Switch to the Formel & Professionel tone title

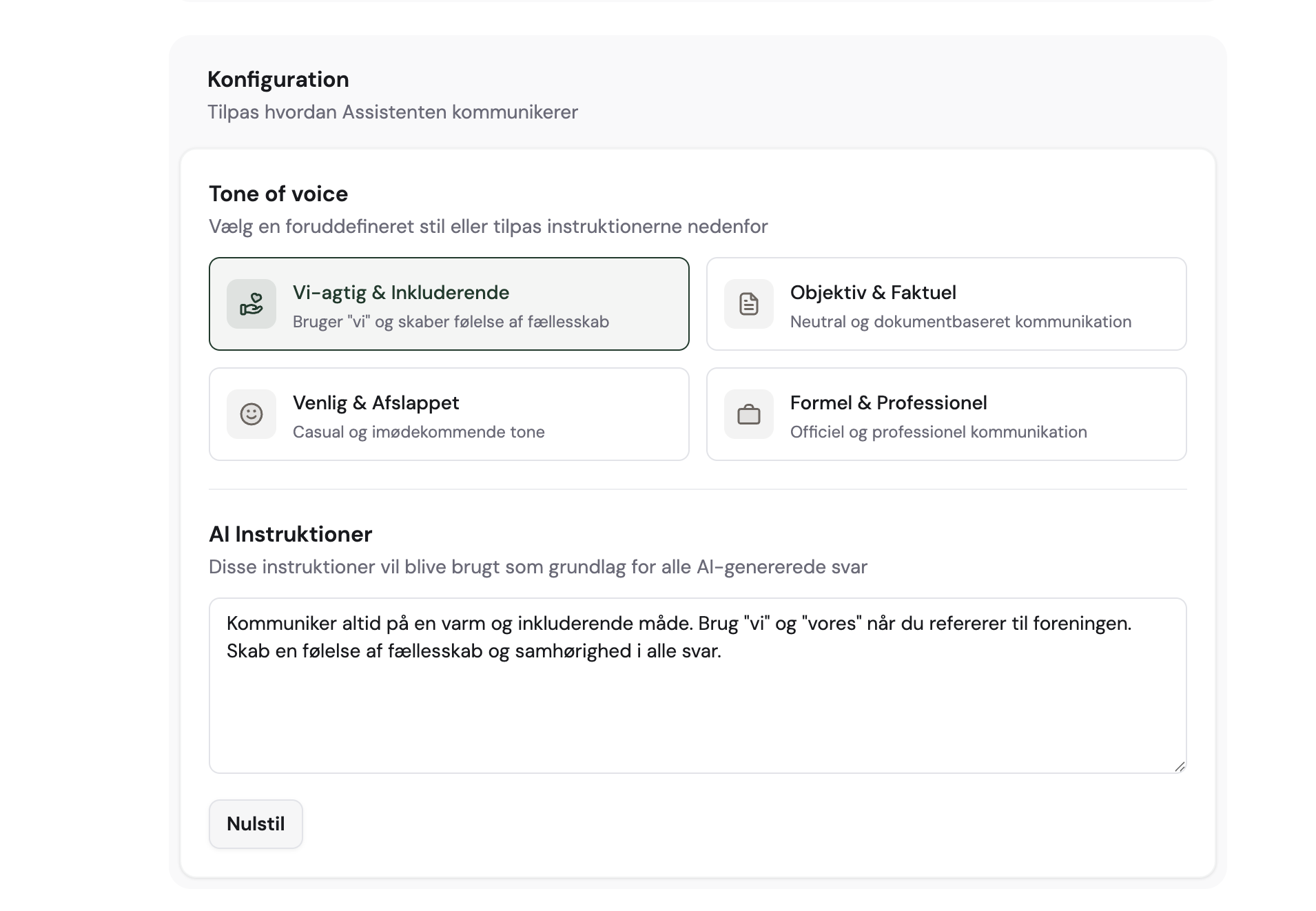(888, 402)
